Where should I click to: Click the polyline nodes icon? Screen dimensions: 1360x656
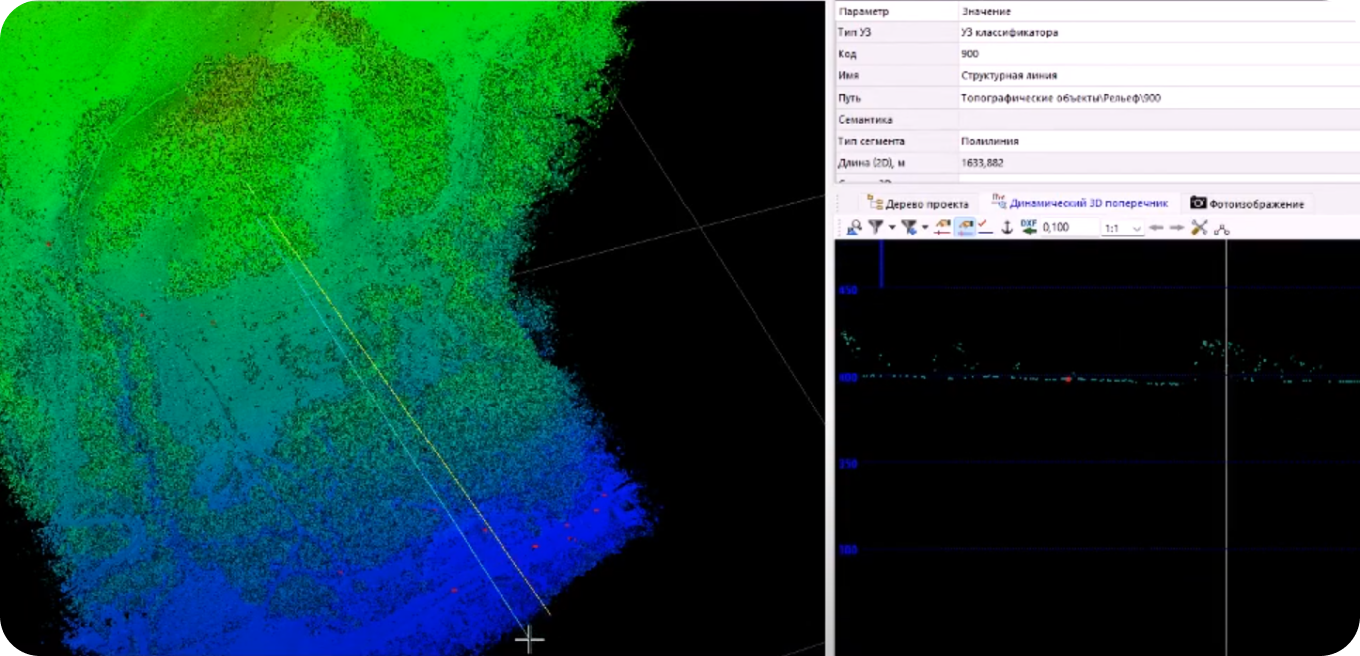point(1221,229)
